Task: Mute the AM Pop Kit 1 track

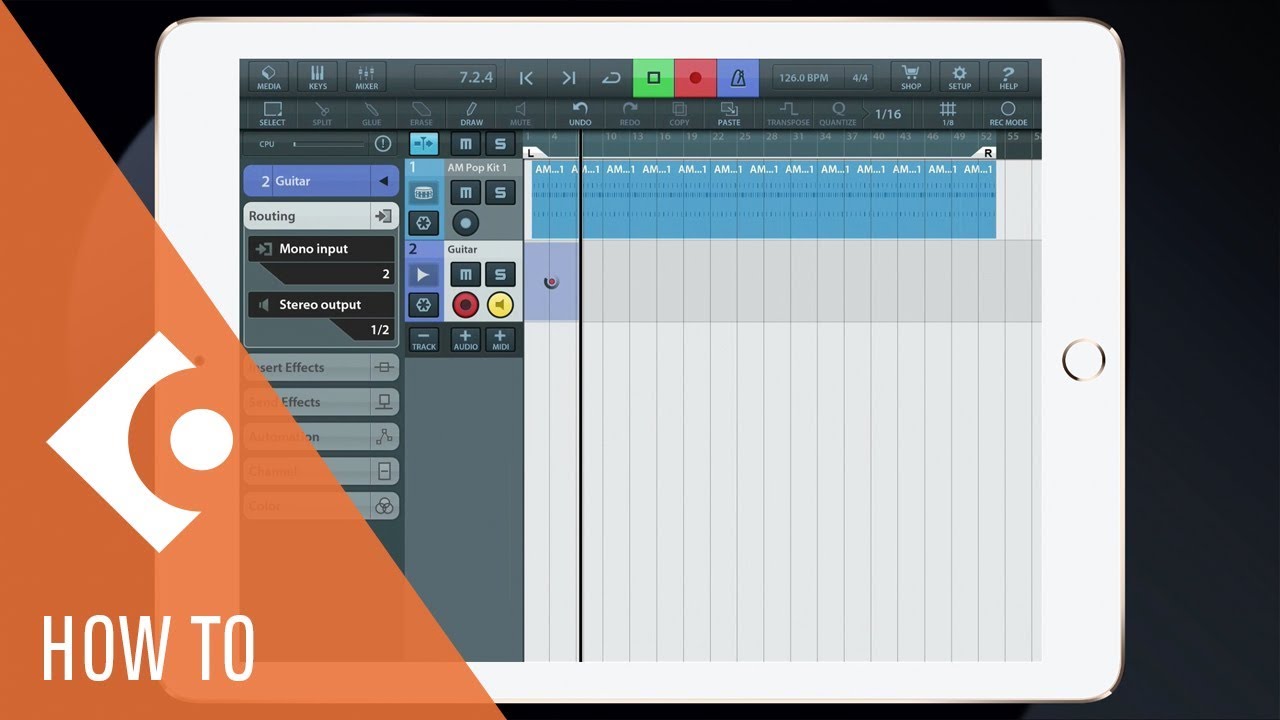Action: pyautogui.click(x=465, y=192)
